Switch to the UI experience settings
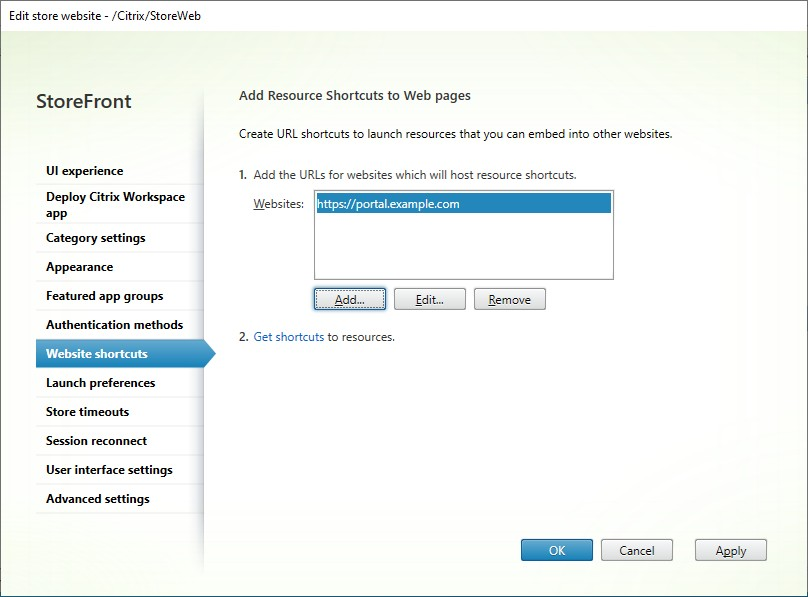 pyautogui.click(x=84, y=170)
